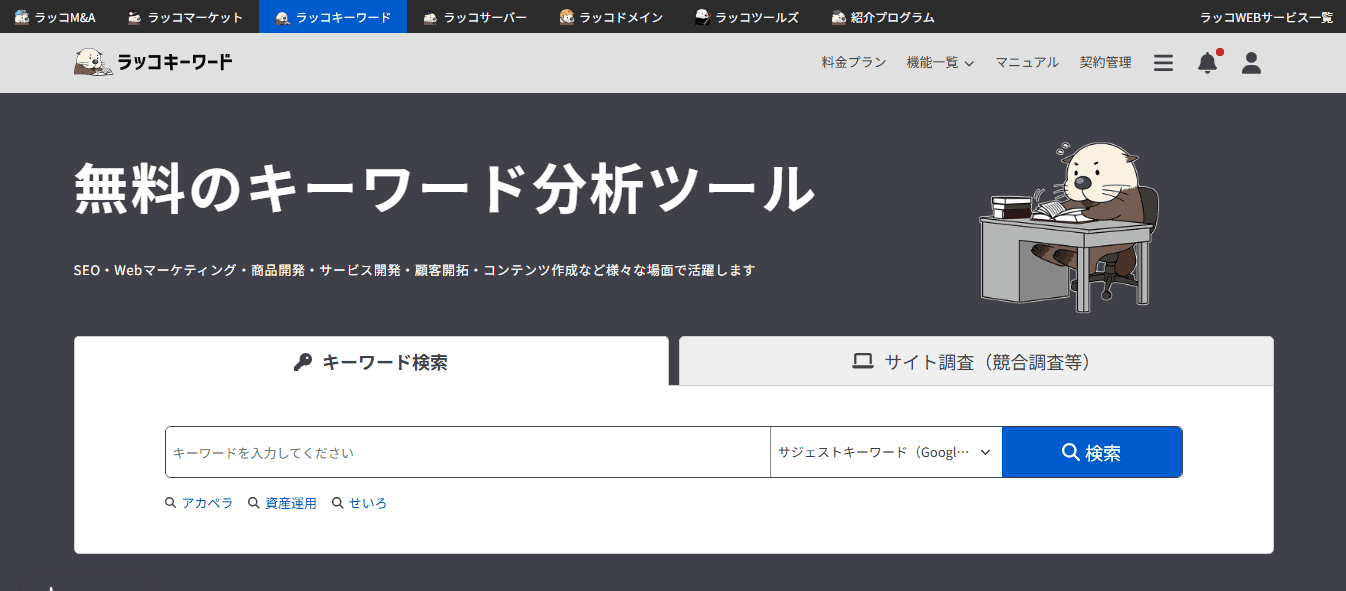Select the ラッコキーワード top bar tab
1346x591 pixels.
click(333, 17)
